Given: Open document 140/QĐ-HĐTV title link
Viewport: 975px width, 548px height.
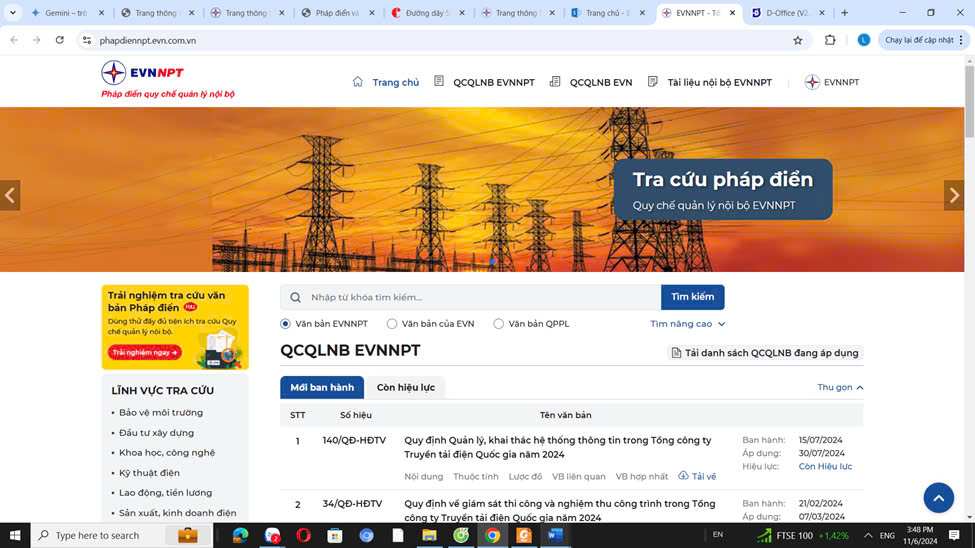Looking at the screenshot, I should [558, 447].
